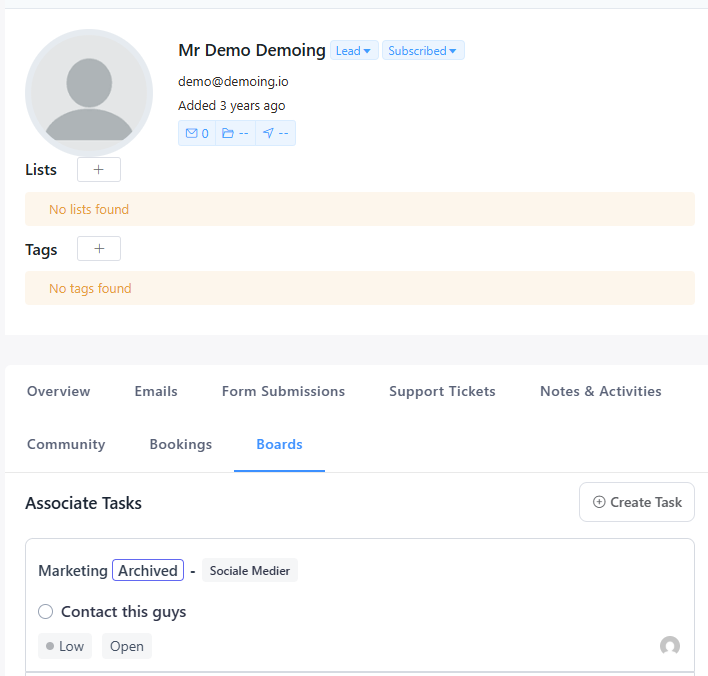Image resolution: width=708 pixels, height=676 pixels.
Task: Click the email count envelope icon
Action: 192,133
